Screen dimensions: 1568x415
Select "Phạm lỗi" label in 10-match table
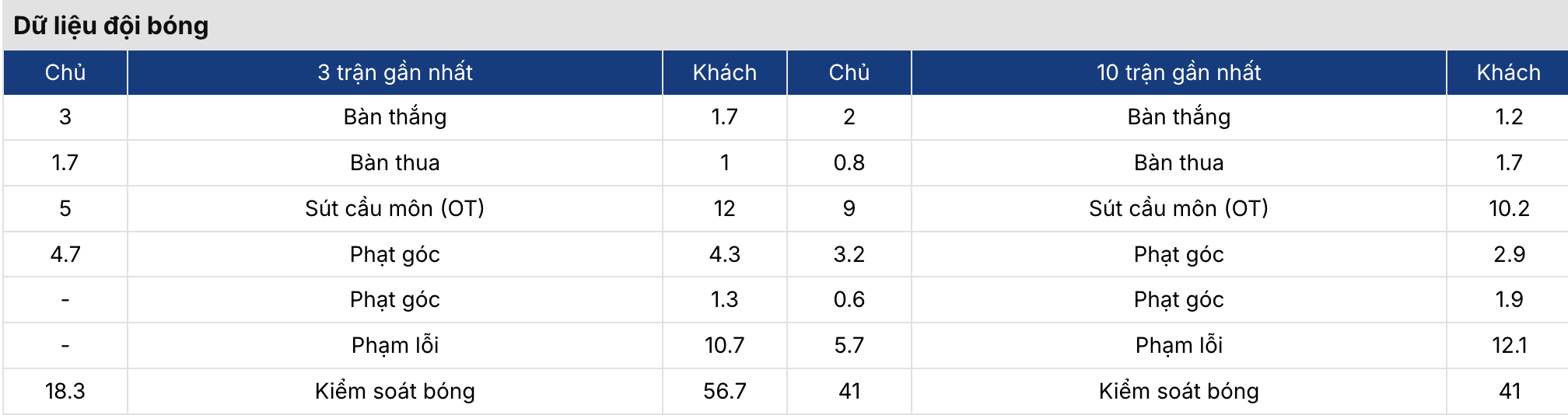(1178, 345)
